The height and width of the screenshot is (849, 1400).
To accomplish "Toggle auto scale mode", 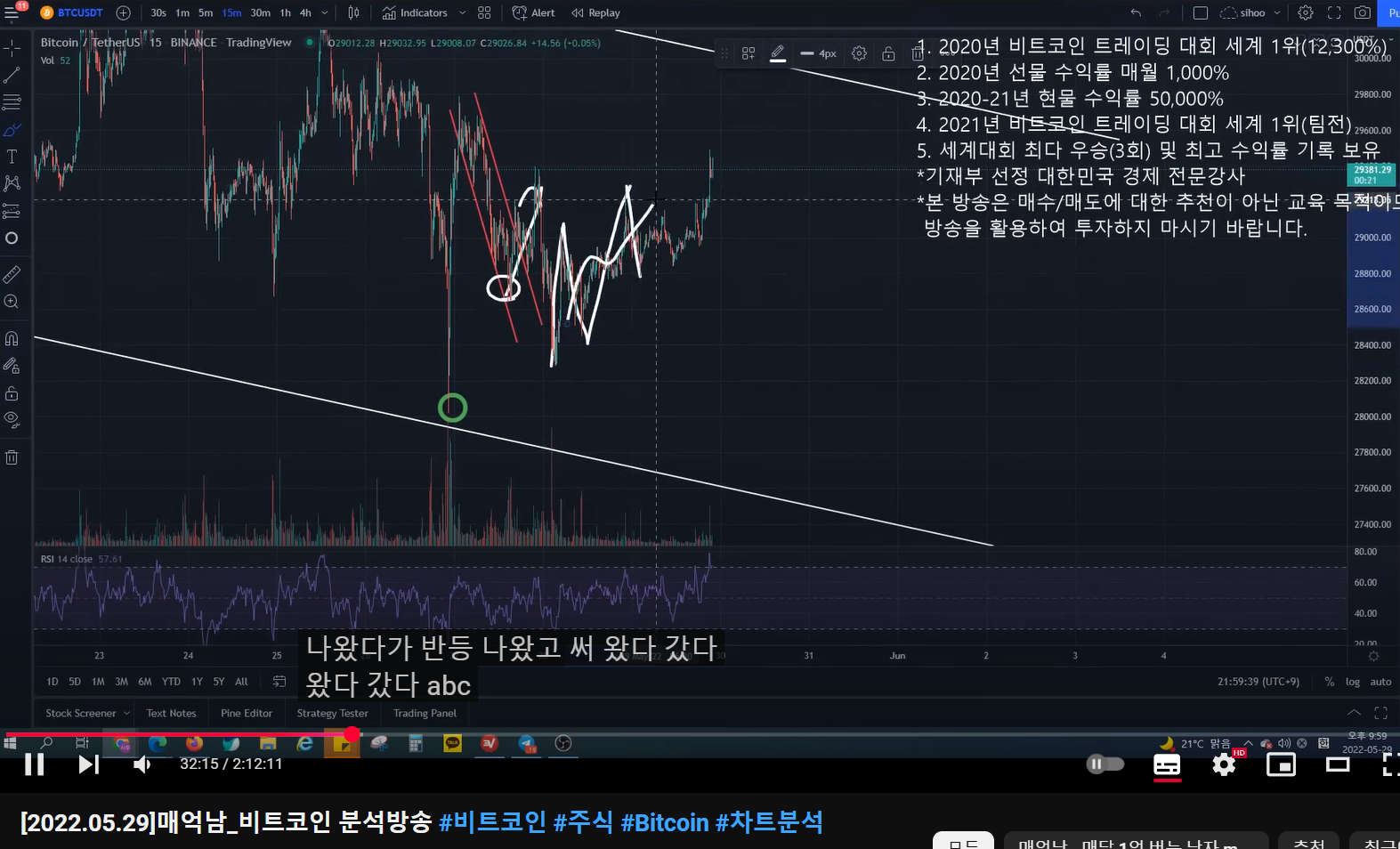I will 1380,682.
